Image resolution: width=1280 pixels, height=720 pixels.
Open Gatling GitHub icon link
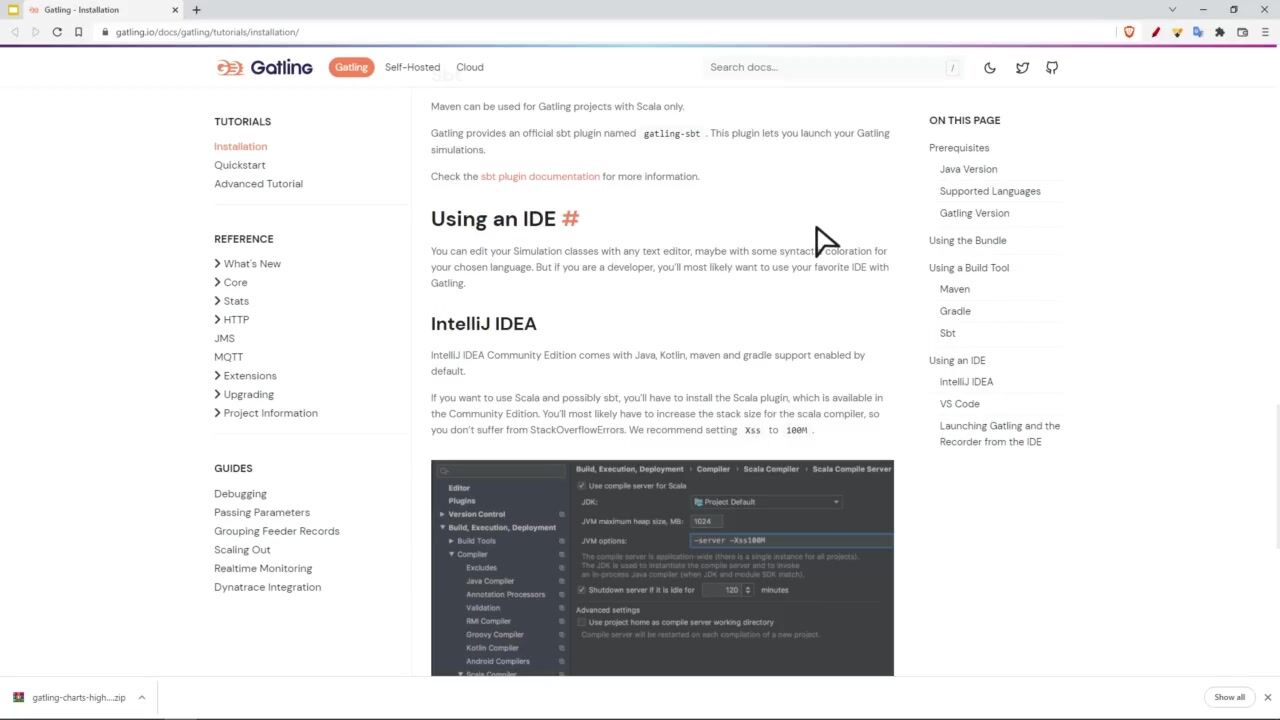pos(1052,68)
